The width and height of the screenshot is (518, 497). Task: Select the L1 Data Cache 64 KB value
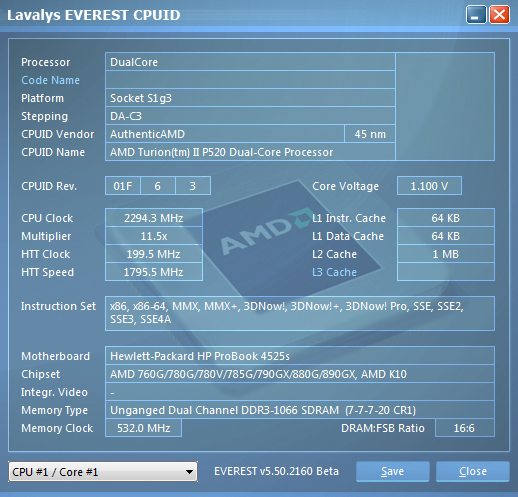tap(446, 236)
